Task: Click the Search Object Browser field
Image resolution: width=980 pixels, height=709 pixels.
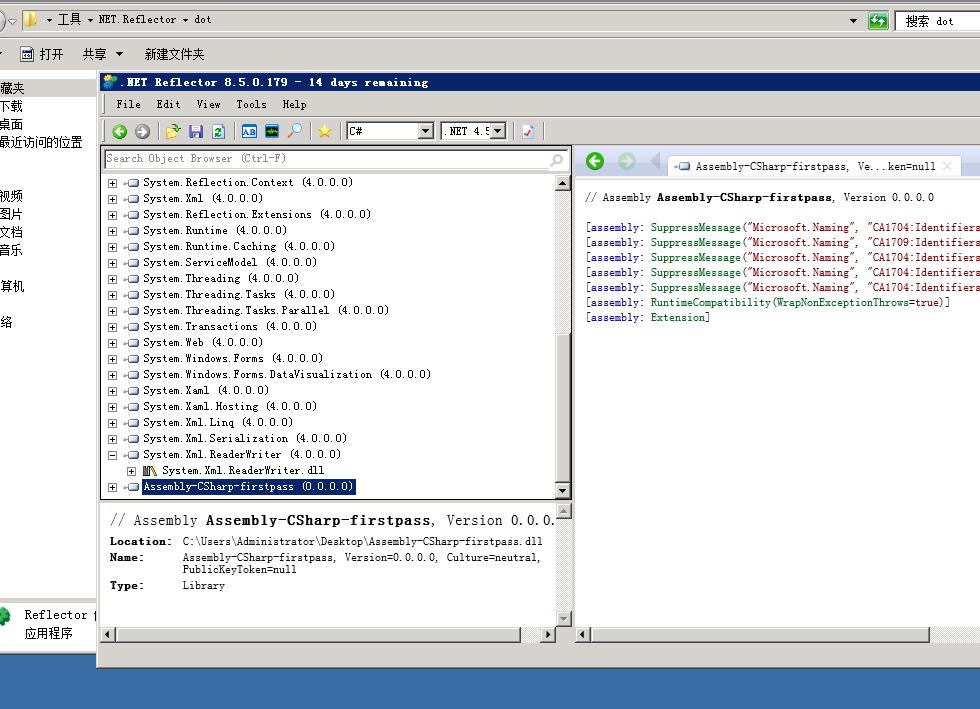Action: [326, 159]
